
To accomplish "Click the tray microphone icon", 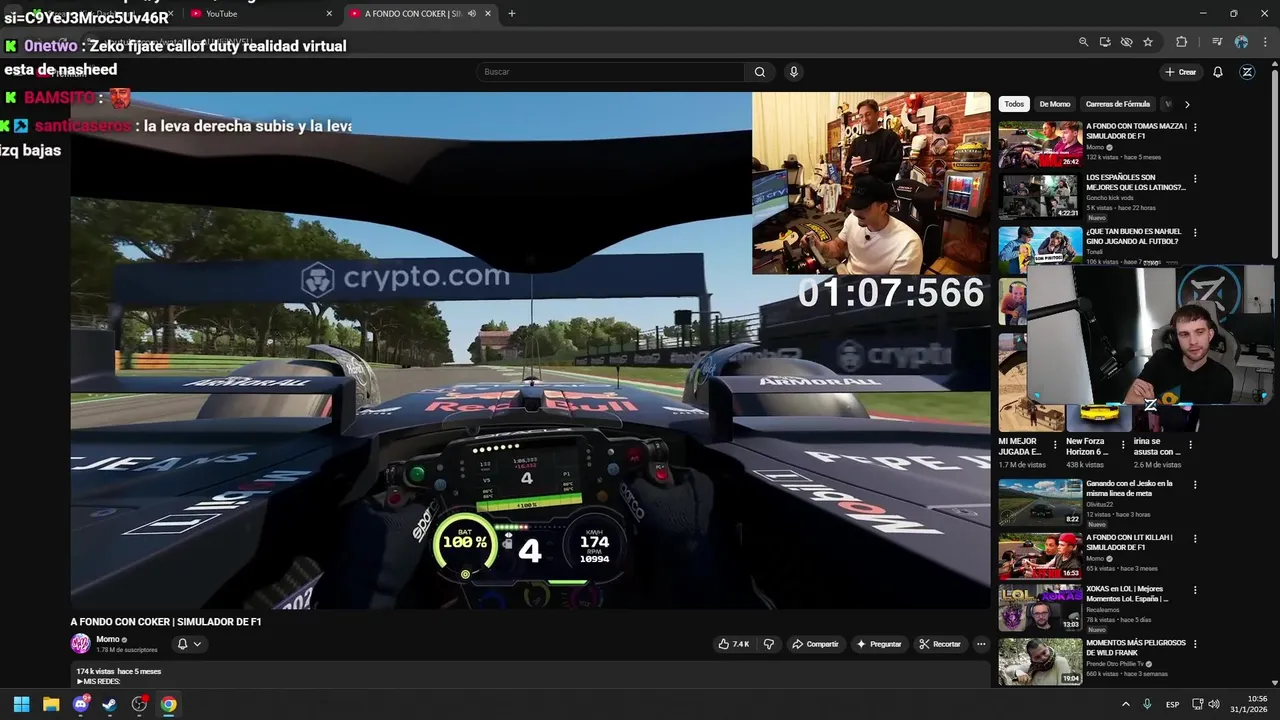I will [1147, 704].
